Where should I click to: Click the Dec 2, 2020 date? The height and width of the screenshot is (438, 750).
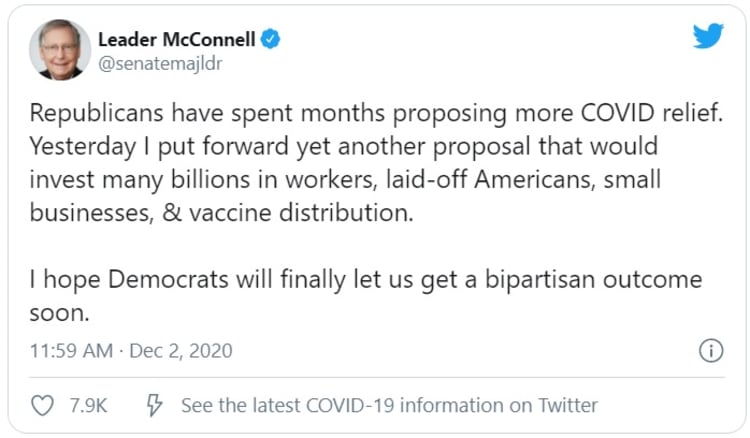point(183,351)
